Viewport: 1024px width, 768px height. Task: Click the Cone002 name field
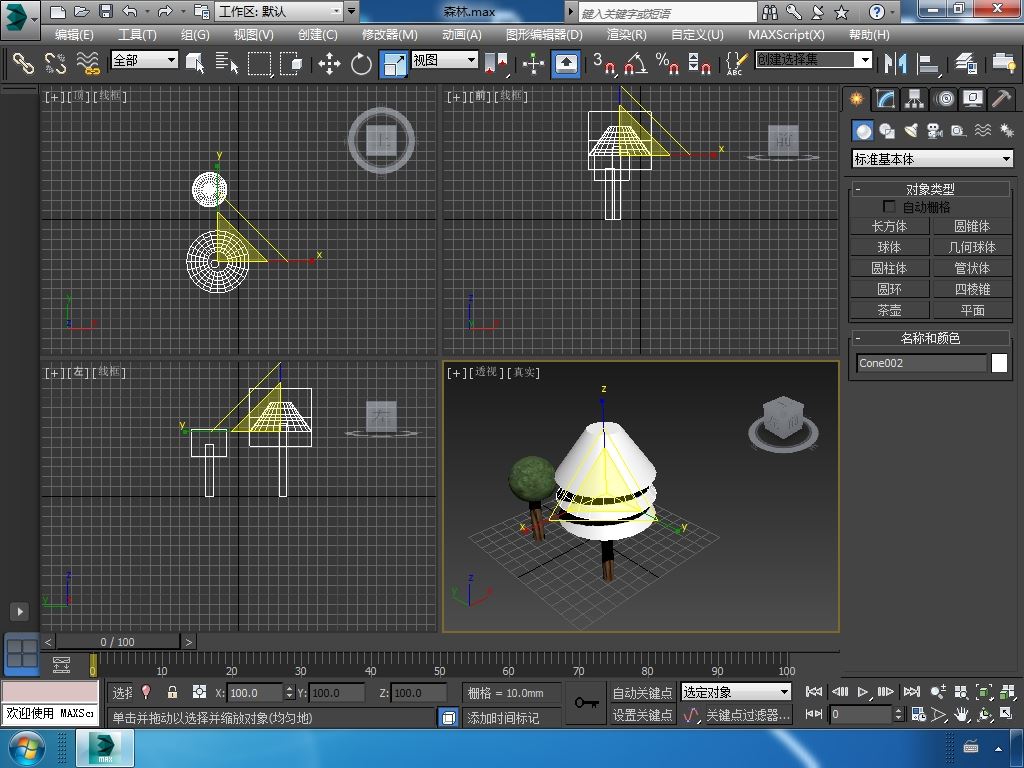point(921,363)
